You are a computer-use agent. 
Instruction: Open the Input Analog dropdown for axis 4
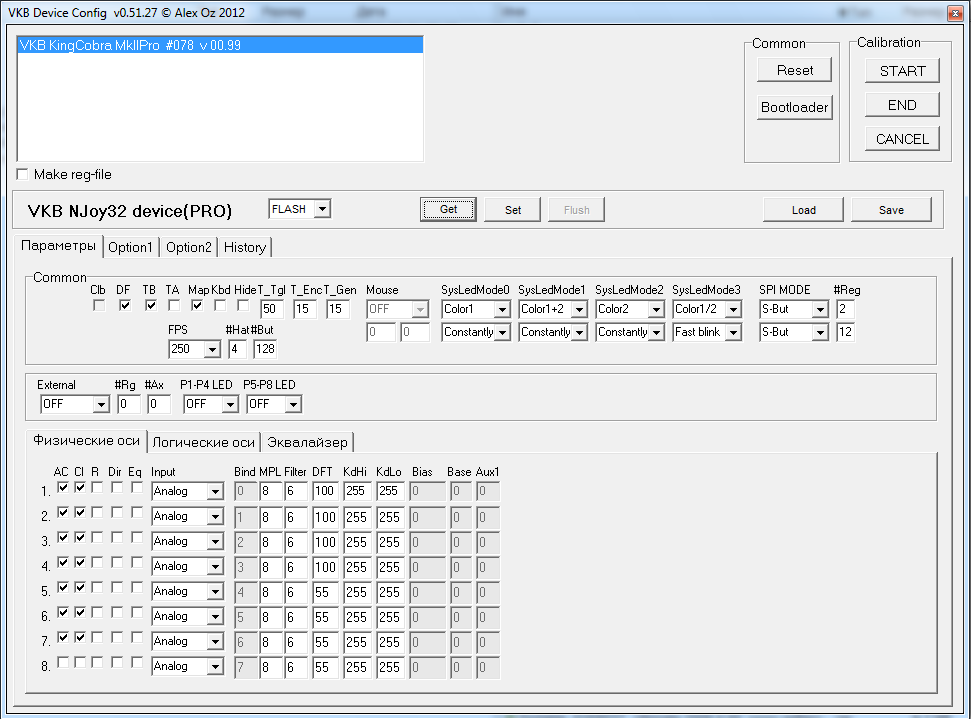click(x=215, y=567)
